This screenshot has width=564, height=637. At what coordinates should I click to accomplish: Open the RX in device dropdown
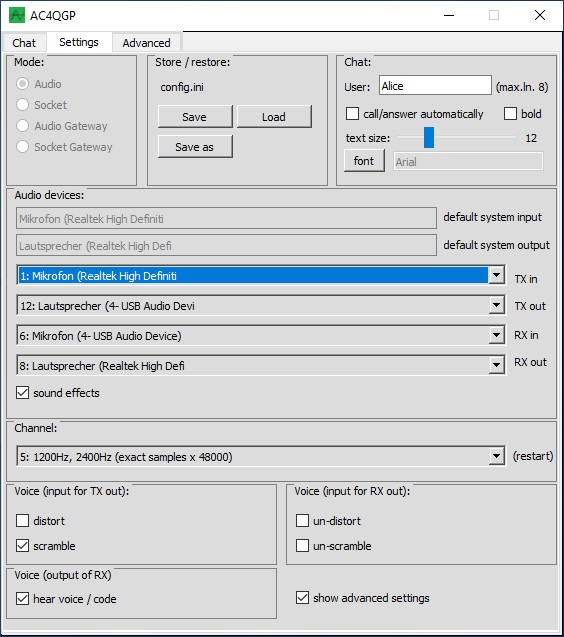click(496, 335)
